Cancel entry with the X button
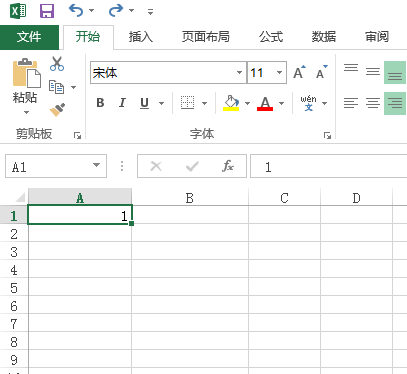Image resolution: width=407 pixels, height=374 pixels. pyautogui.click(x=156, y=166)
